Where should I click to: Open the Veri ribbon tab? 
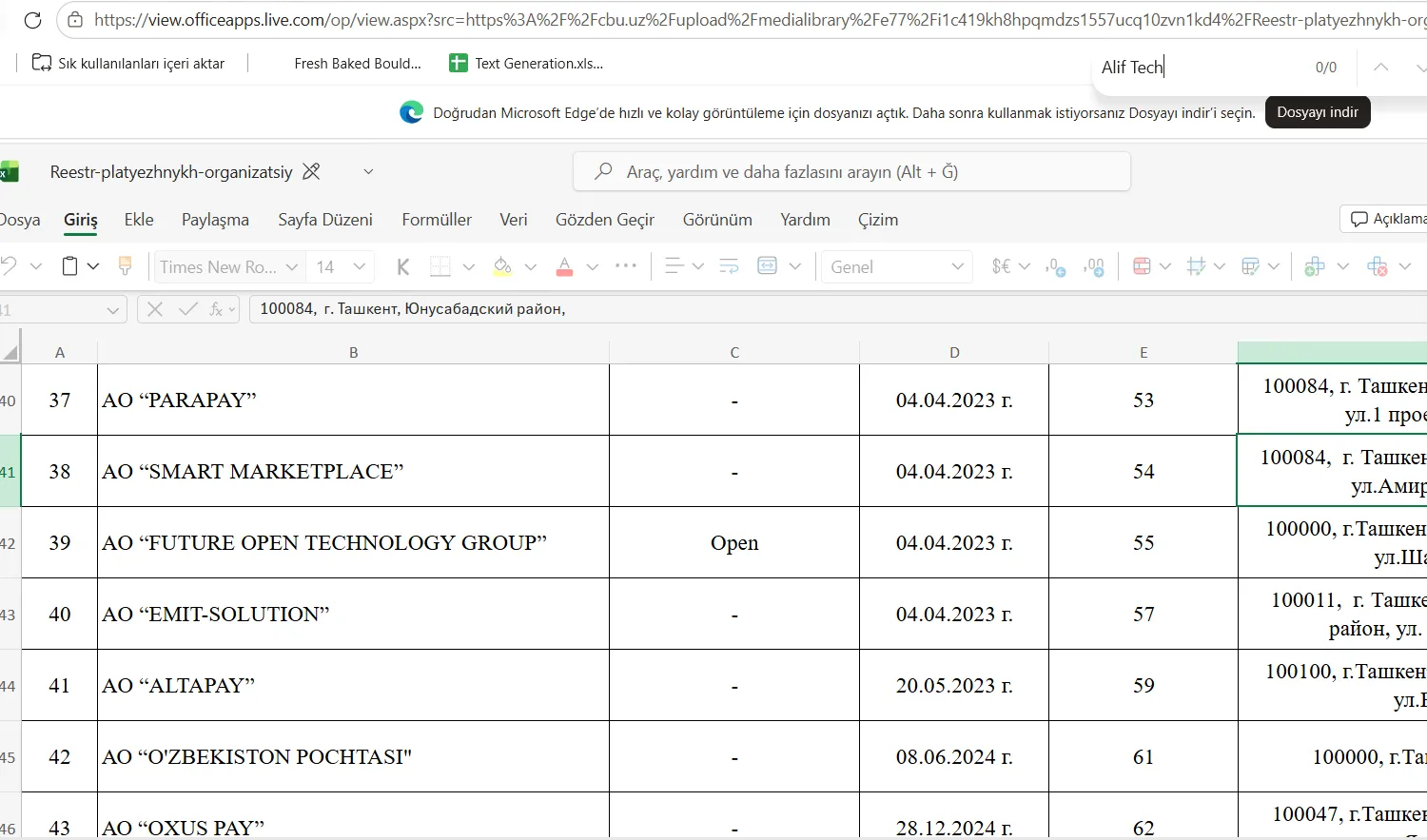514,220
